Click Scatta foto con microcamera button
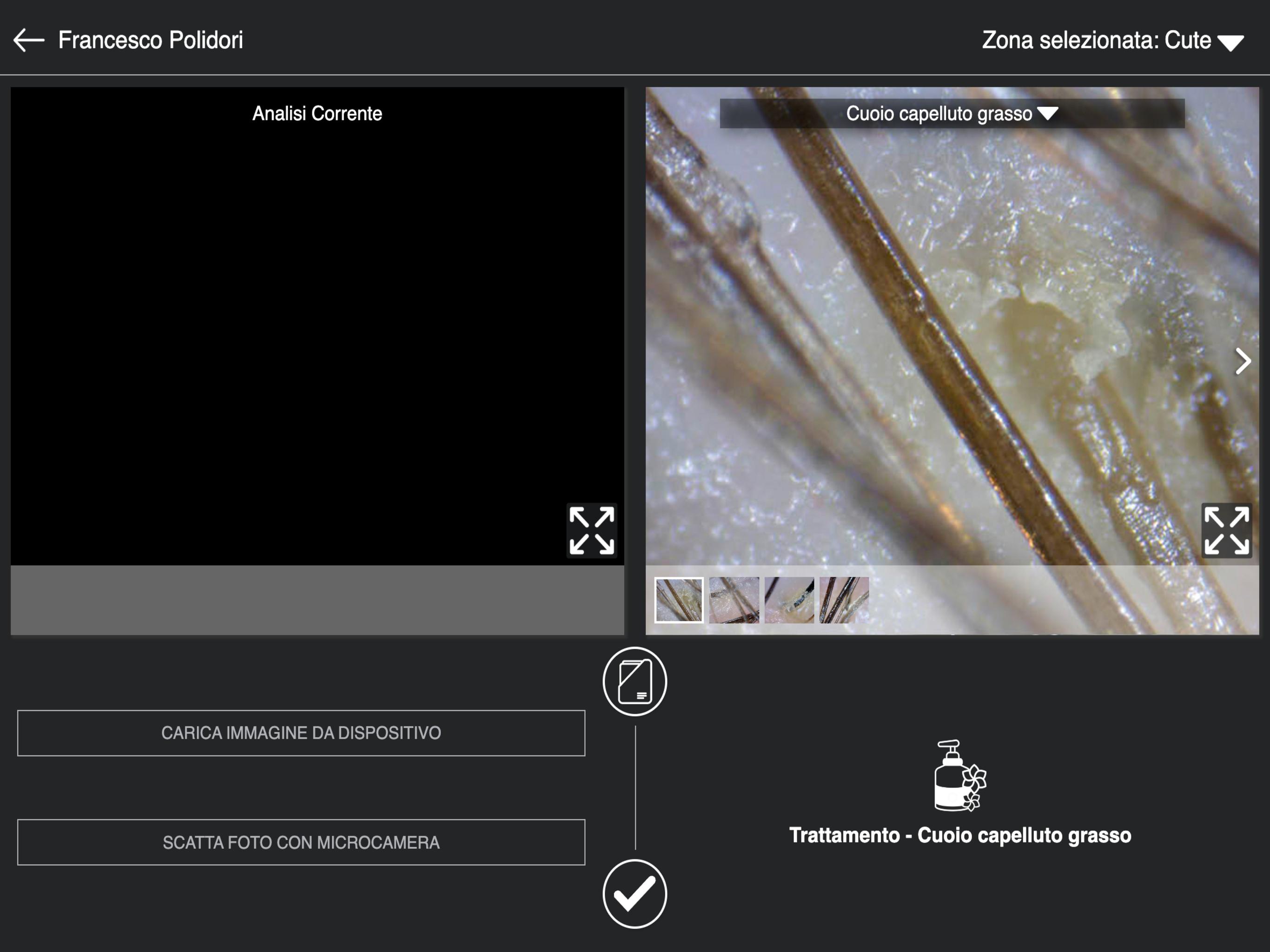Viewport: 1270px width, 952px height. click(x=301, y=842)
